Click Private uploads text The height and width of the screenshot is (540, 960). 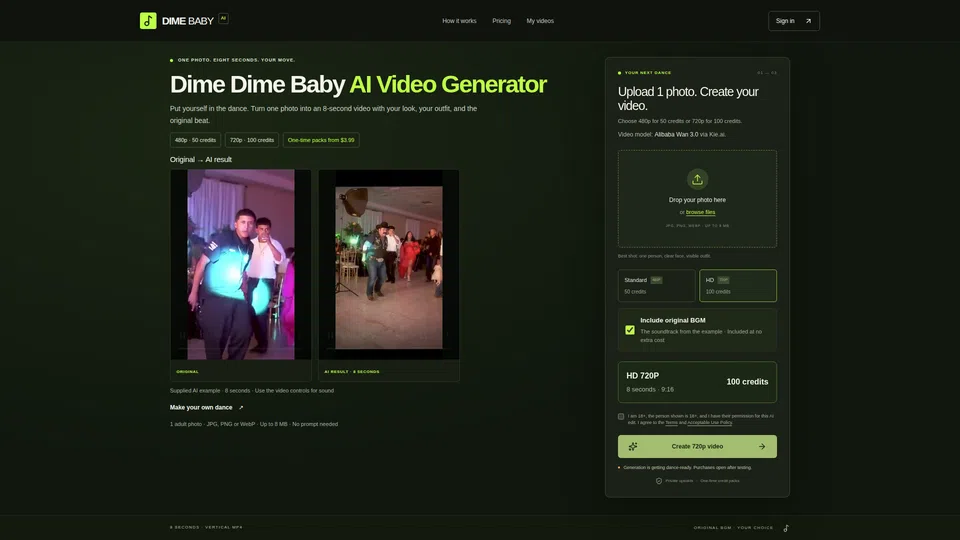[x=679, y=481]
